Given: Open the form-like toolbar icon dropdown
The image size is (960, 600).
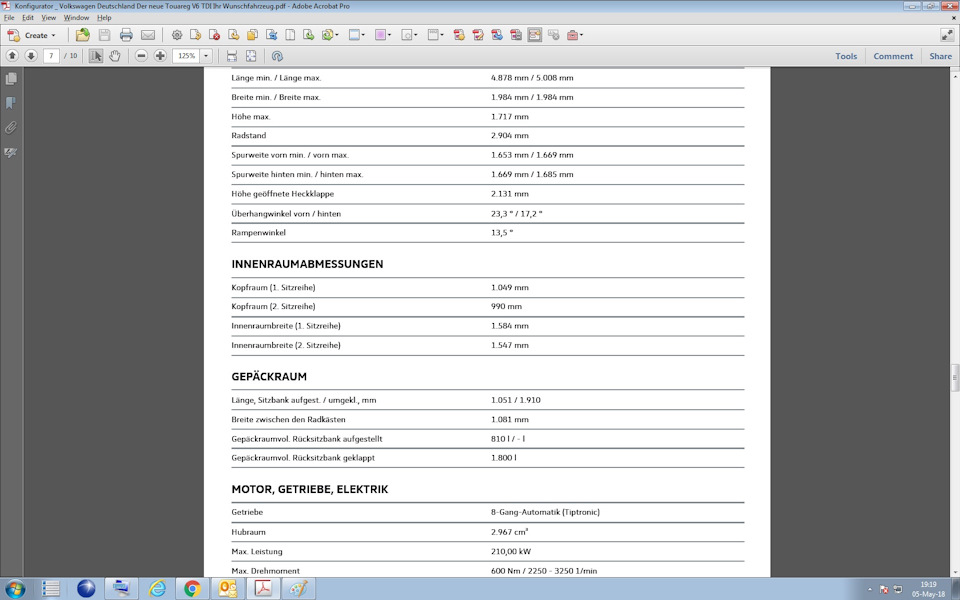Looking at the screenshot, I should pos(435,35).
